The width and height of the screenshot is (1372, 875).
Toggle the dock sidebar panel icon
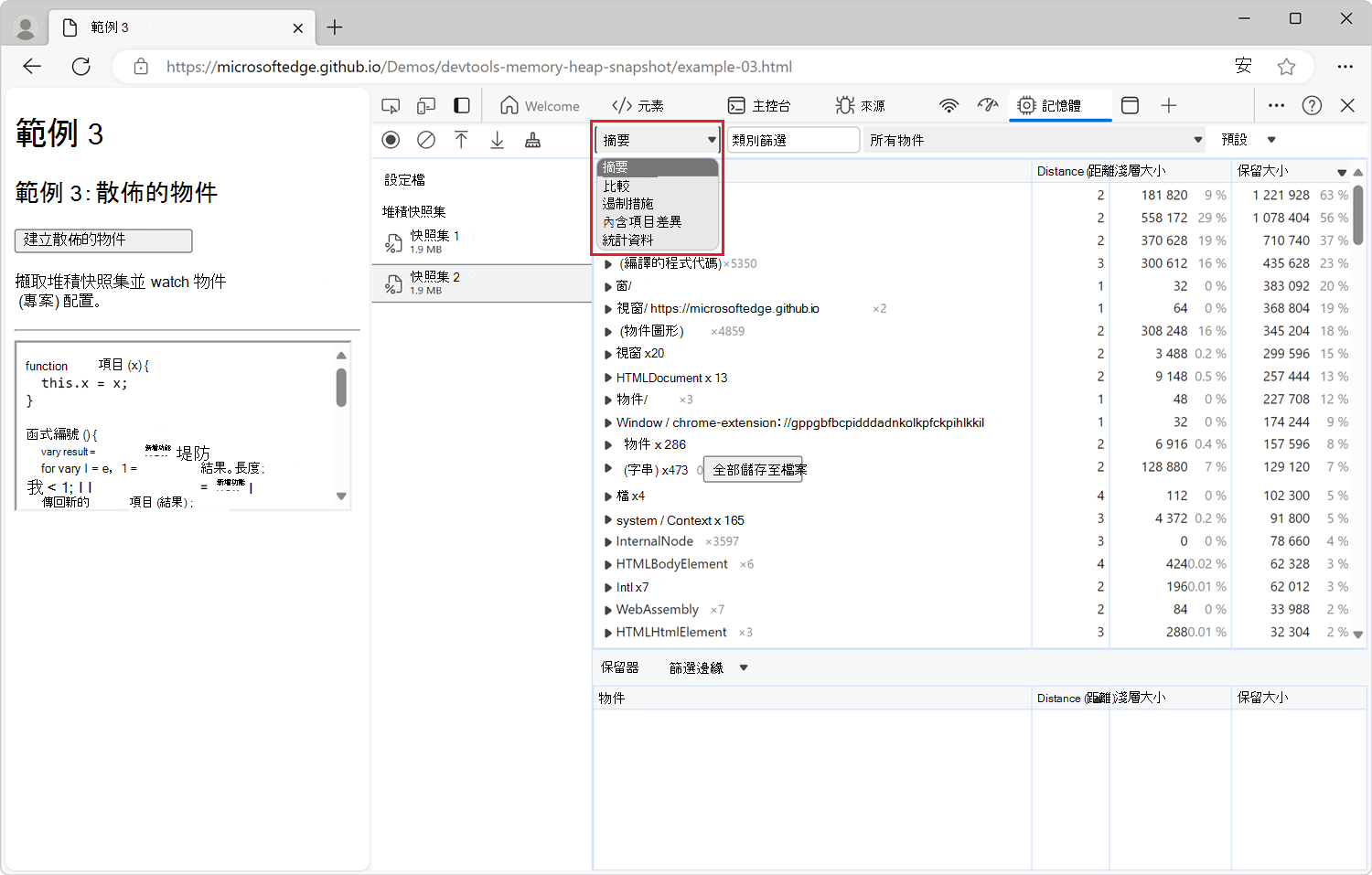[462, 106]
